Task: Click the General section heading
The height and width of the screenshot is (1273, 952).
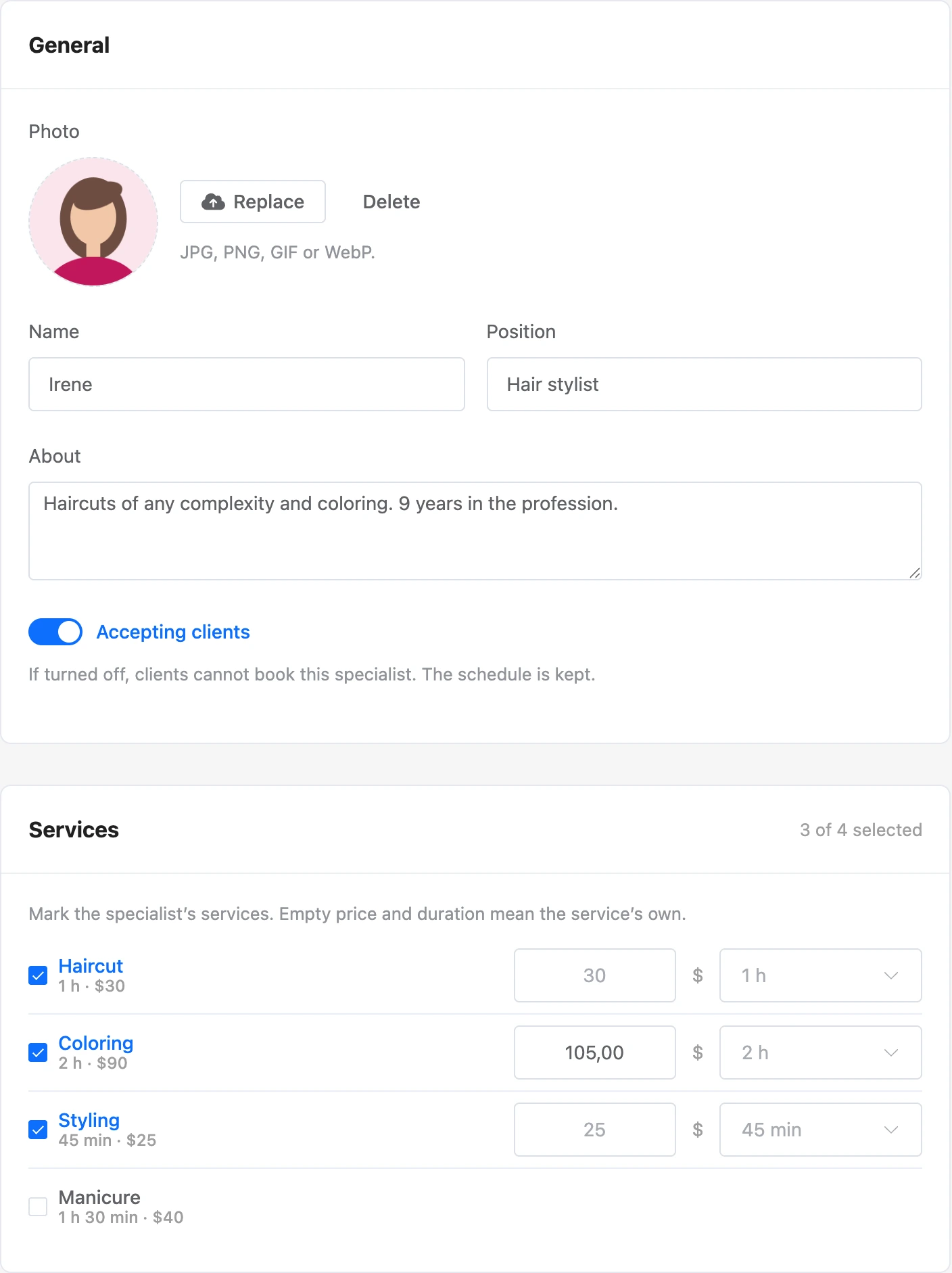Action: point(69,45)
